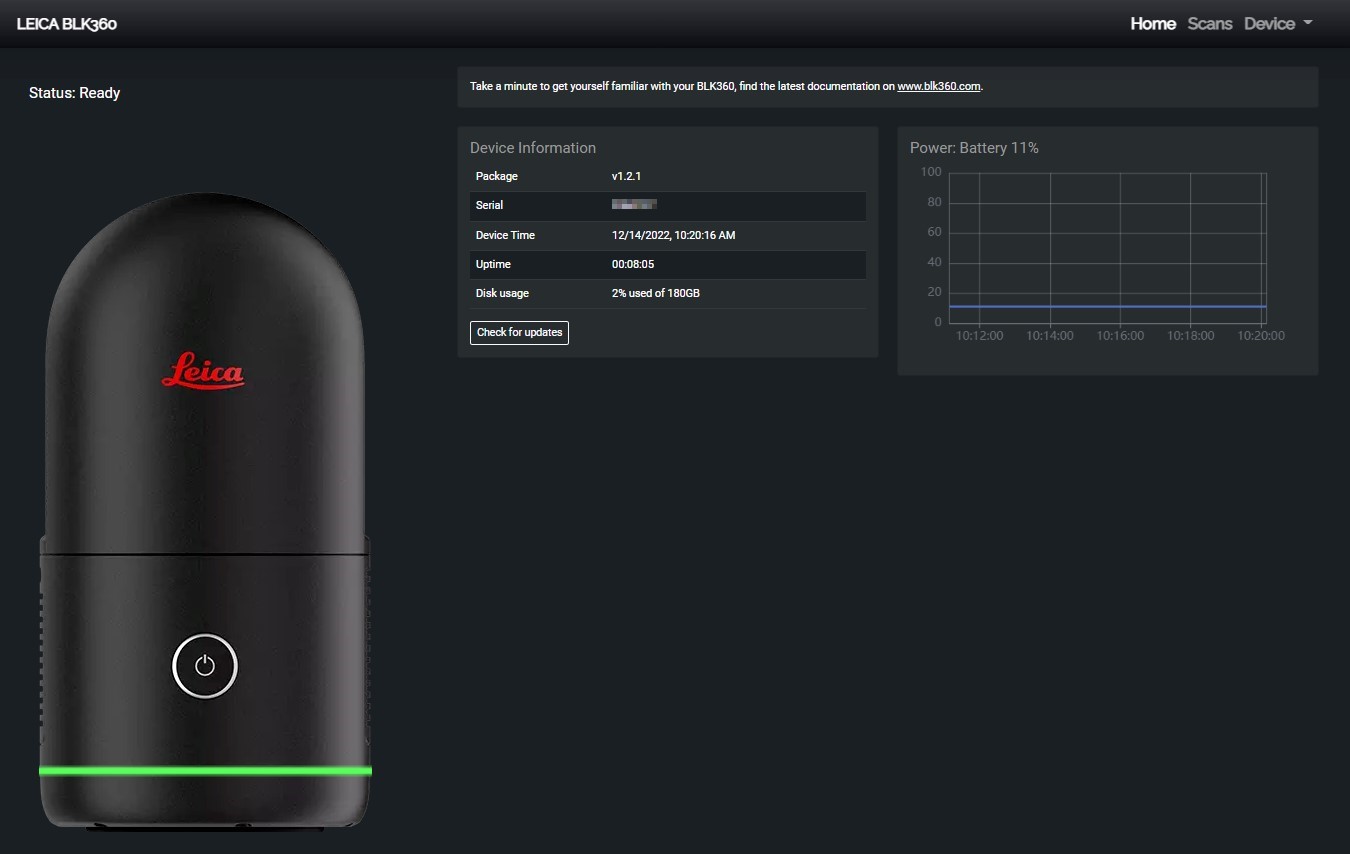This screenshot has height=854, width=1350.
Task: Click the 'Take a minute' documentation notice
Action: coord(887,87)
